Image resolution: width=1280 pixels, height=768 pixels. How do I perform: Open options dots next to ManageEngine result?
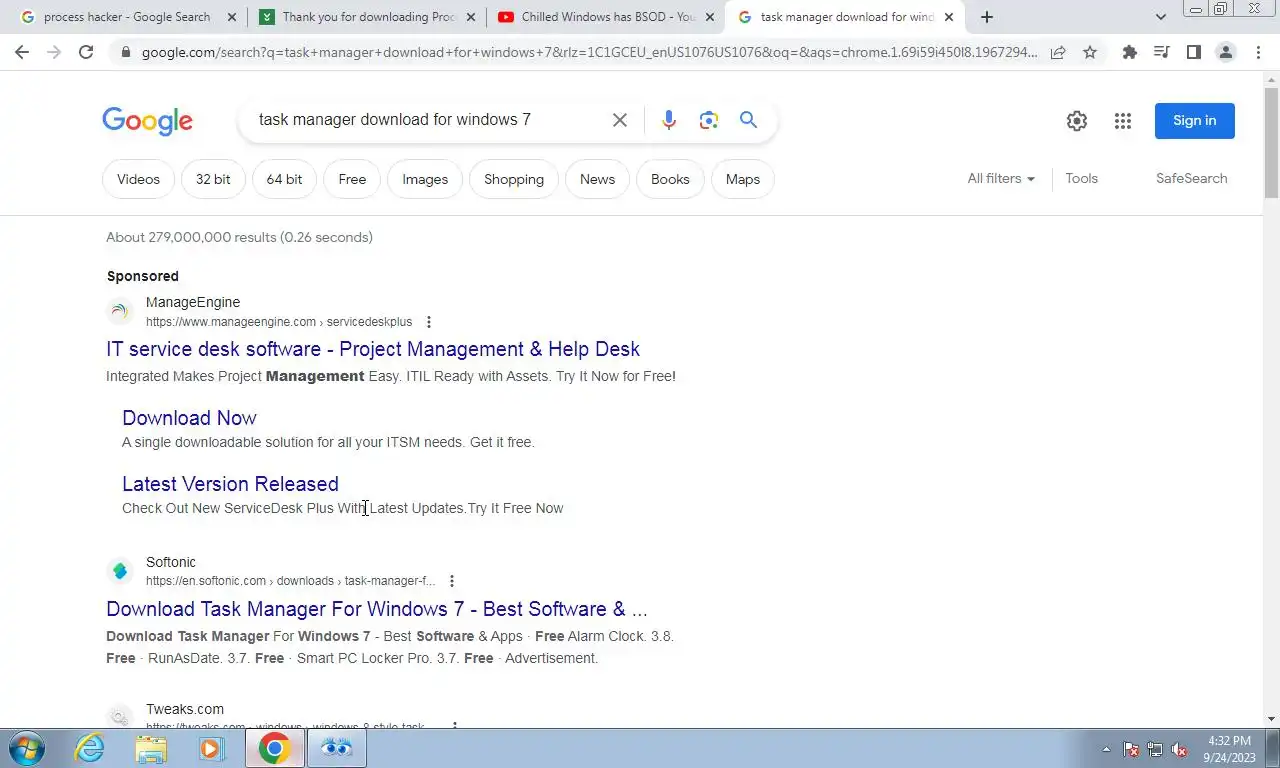(429, 322)
